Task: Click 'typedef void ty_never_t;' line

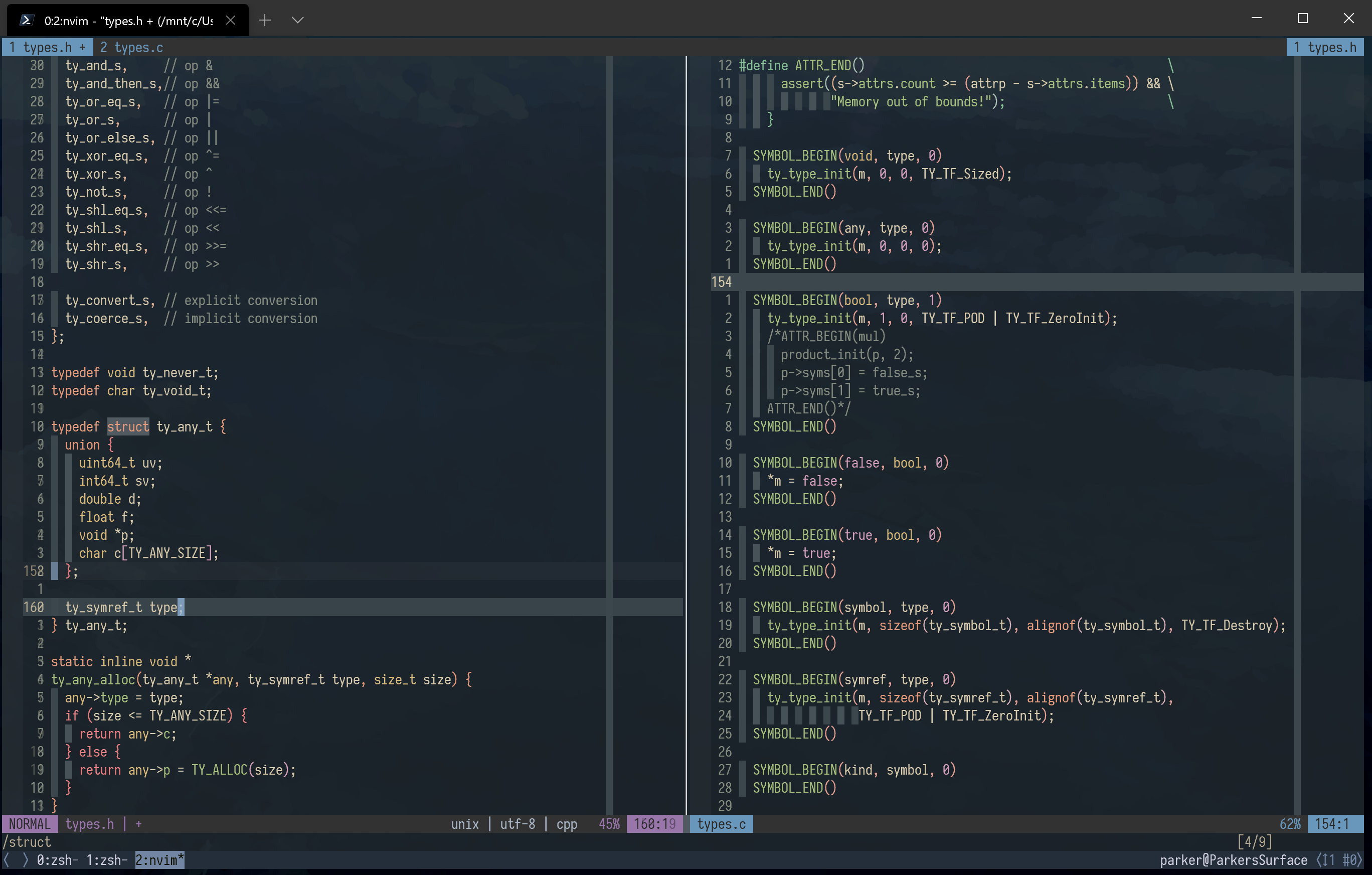Action: 135,372
